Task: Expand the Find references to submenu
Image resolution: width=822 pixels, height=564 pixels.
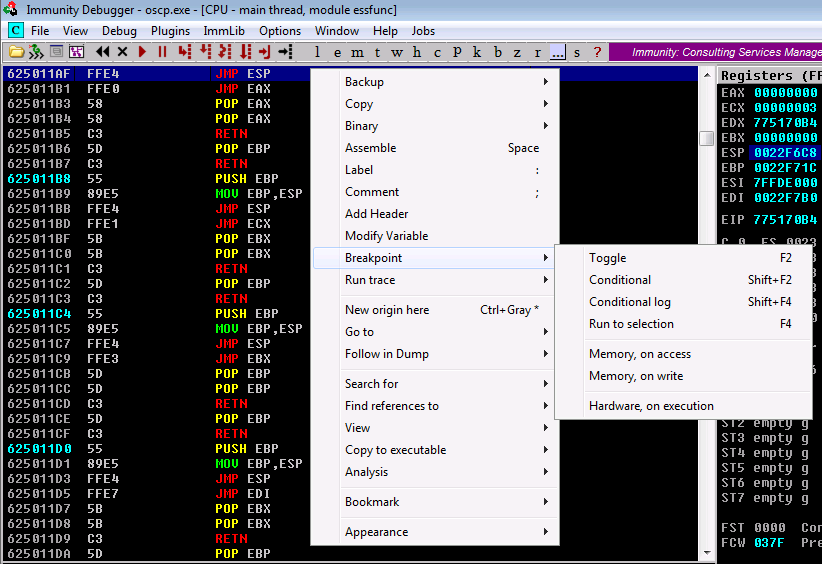Action: click(435, 406)
